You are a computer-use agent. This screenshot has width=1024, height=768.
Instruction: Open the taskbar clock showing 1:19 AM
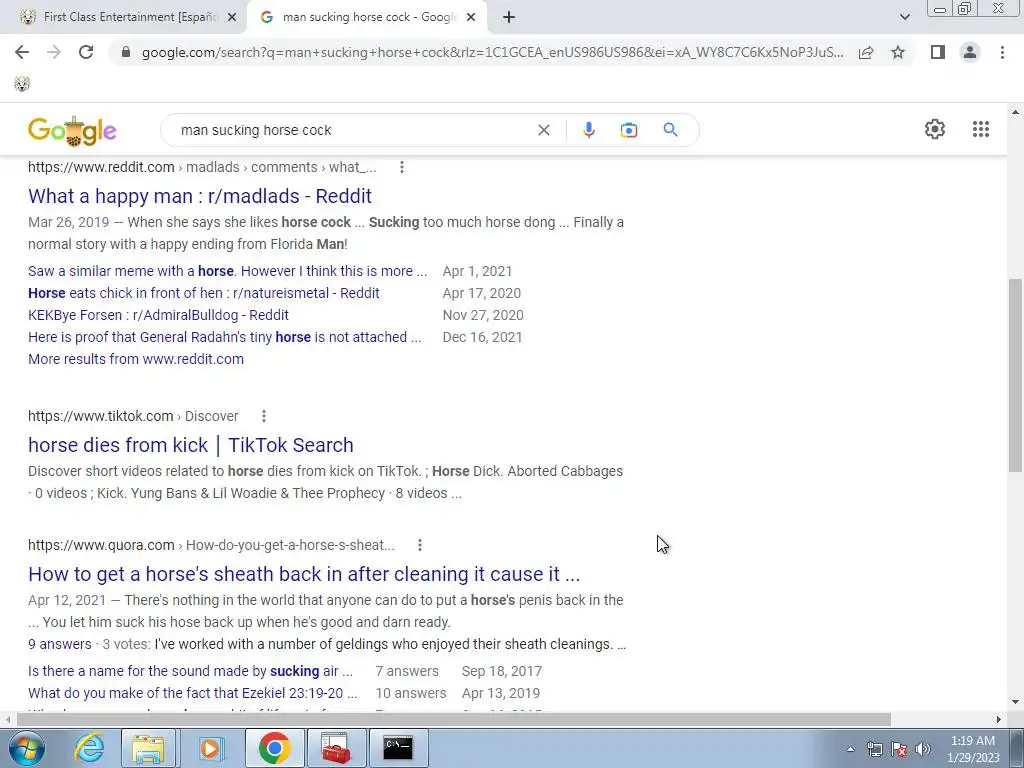coord(974,749)
